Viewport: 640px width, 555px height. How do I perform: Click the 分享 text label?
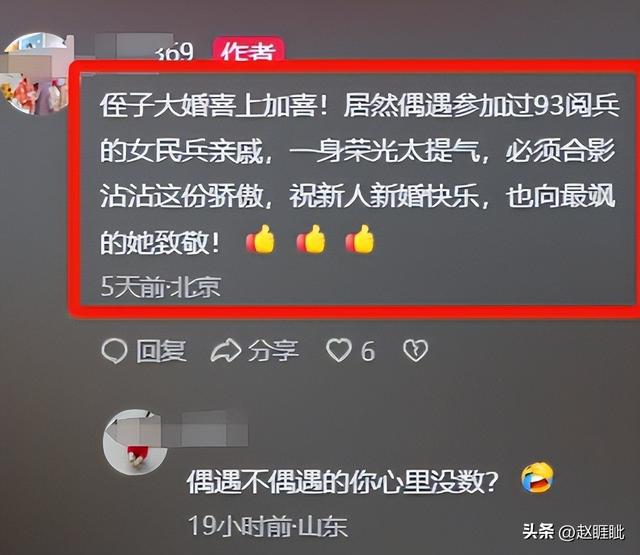[x=273, y=351]
